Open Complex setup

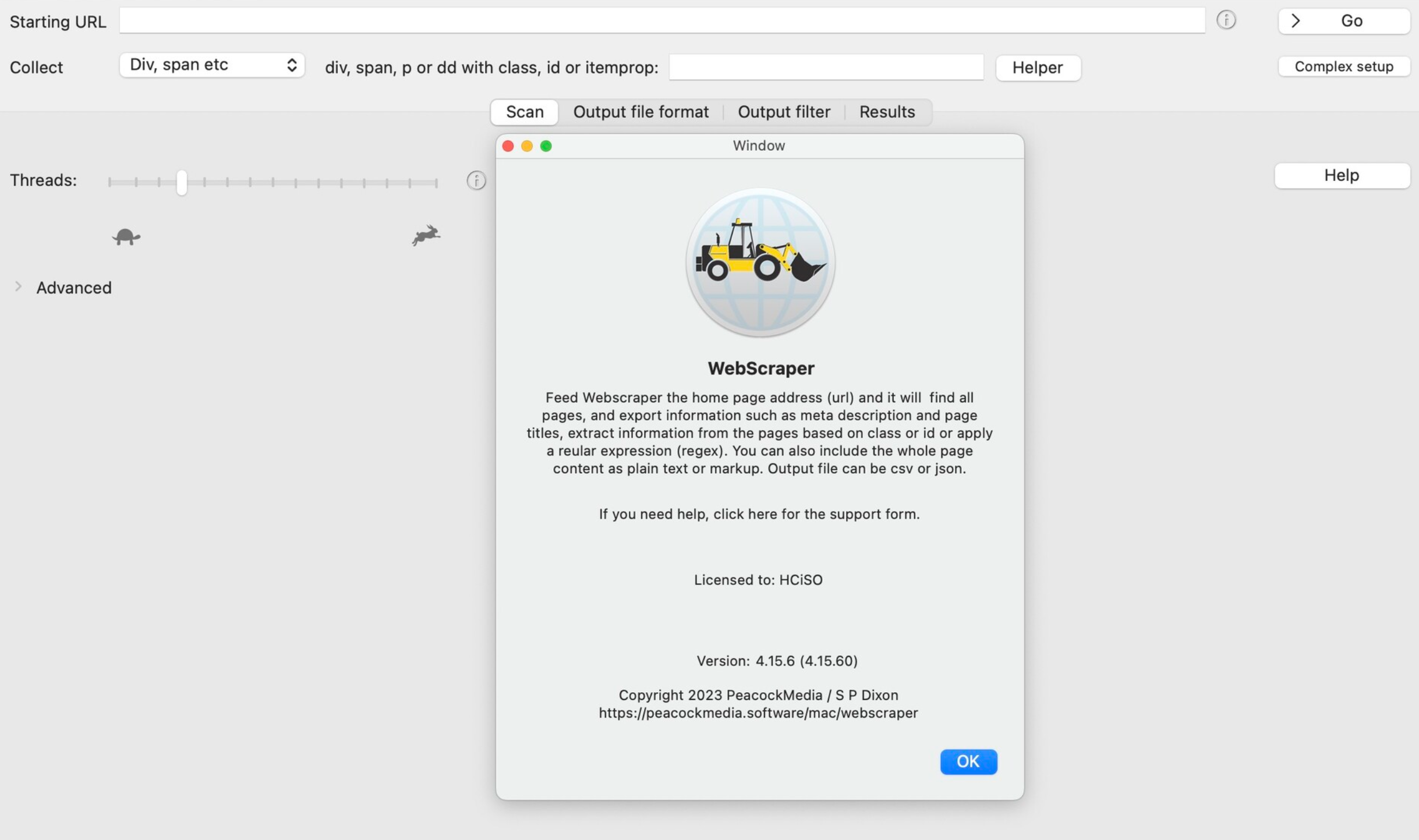click(1344, 66)
